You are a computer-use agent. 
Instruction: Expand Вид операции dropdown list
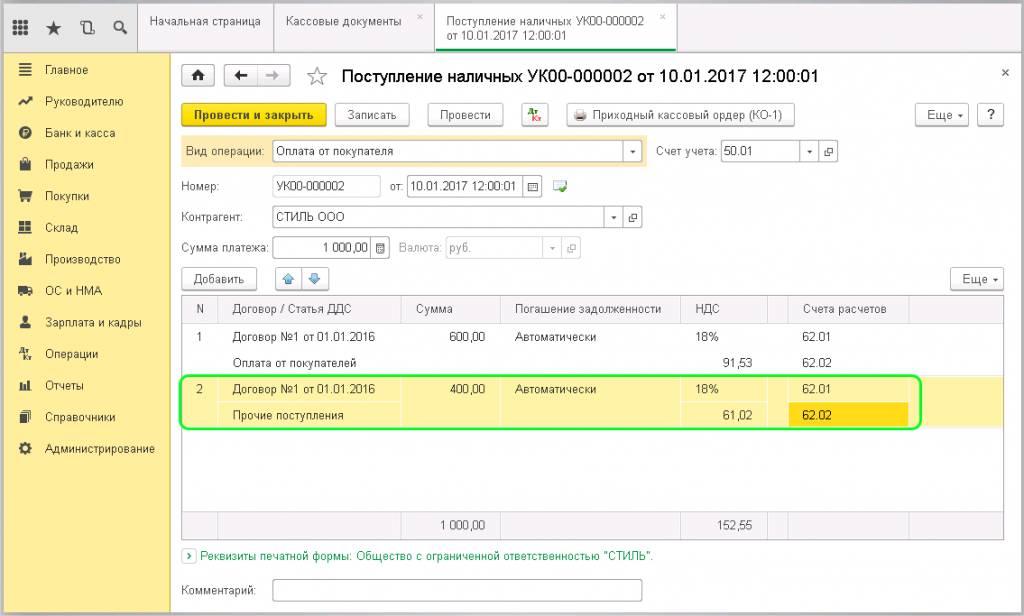(632, 152)
